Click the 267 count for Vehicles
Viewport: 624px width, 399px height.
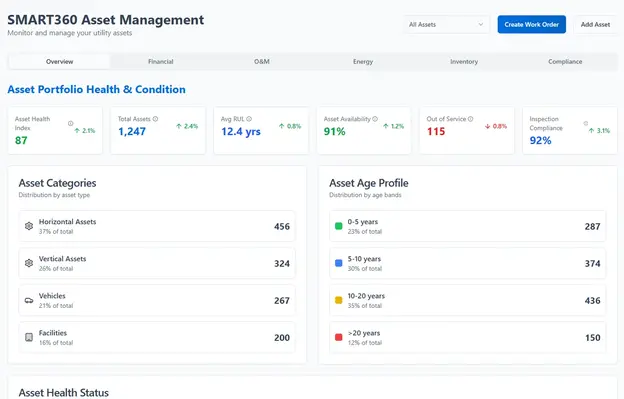[x=282, y=300]
